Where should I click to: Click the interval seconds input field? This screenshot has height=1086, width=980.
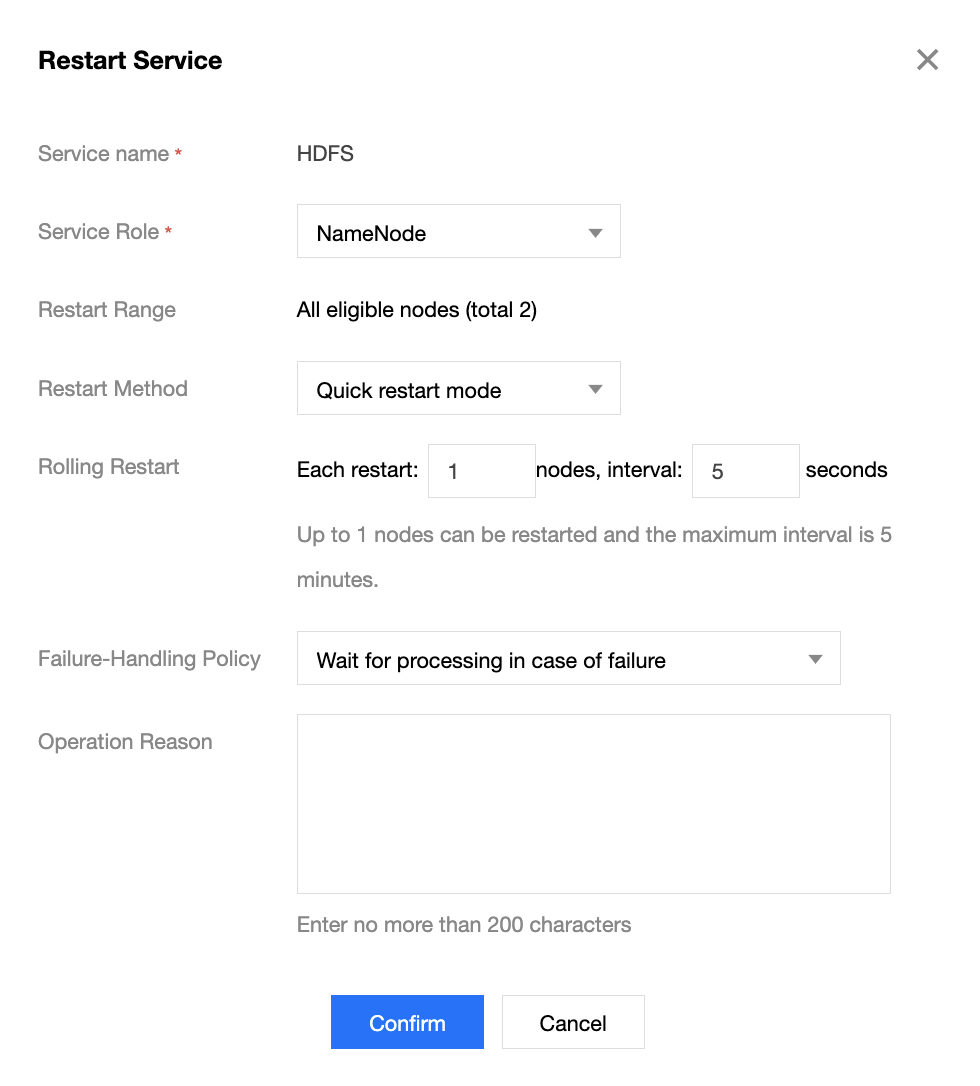(x=745, y=471)
